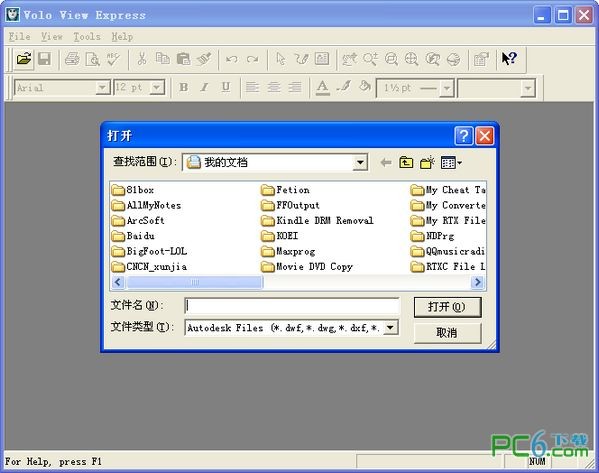Click the 打开 (O) open button
The height and width of the screenshot is (473, 599).
coord(447,307)
